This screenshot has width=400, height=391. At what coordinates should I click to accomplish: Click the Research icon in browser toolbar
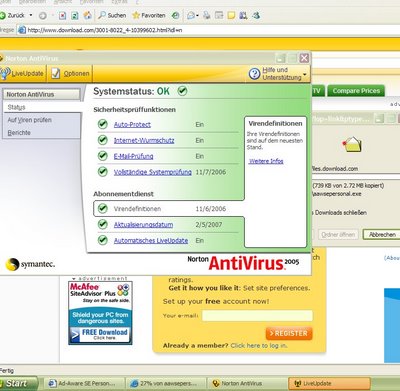tap(243, 15)
